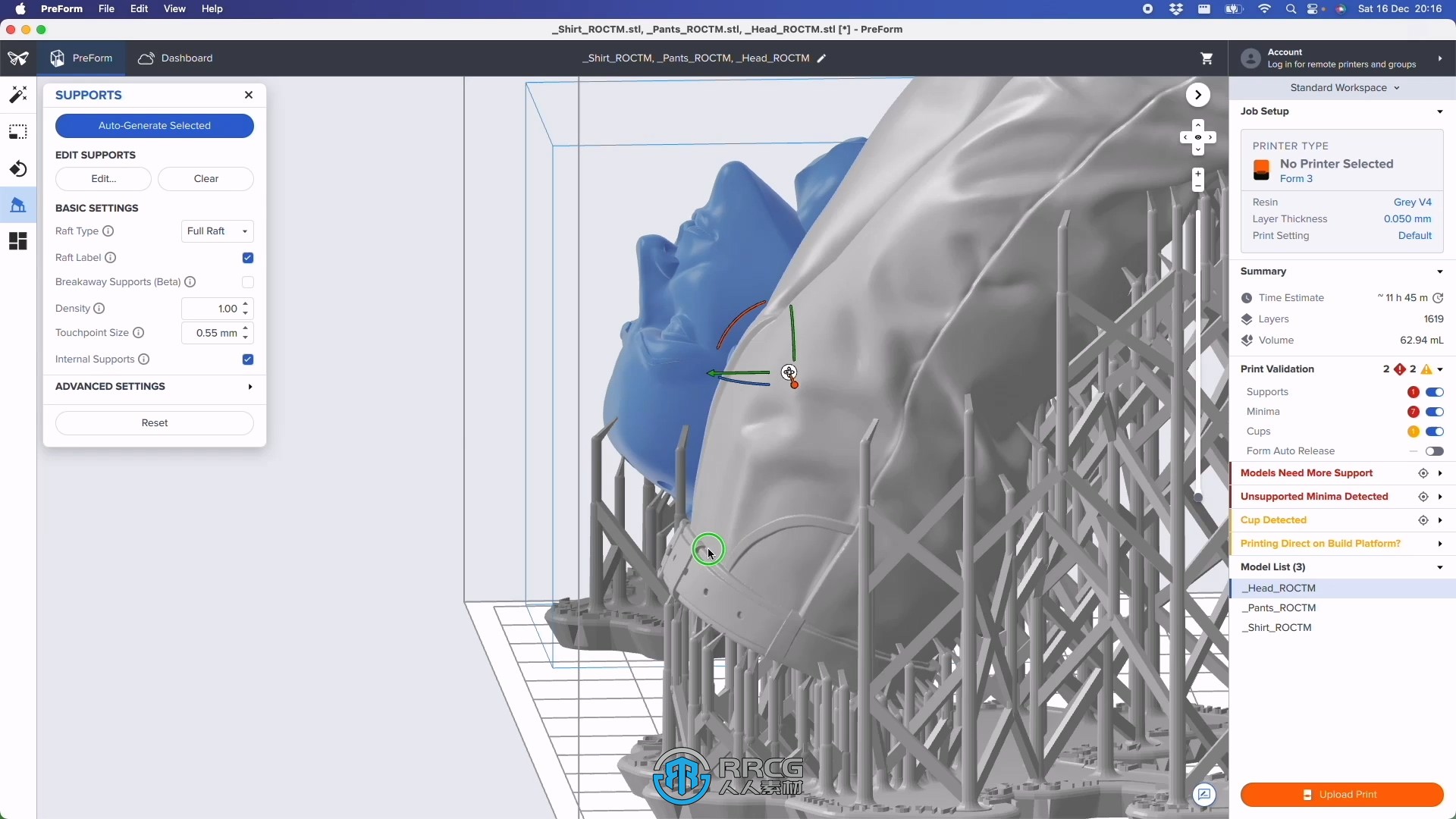Click the Auto-Generate Selected button

point(154,125)
